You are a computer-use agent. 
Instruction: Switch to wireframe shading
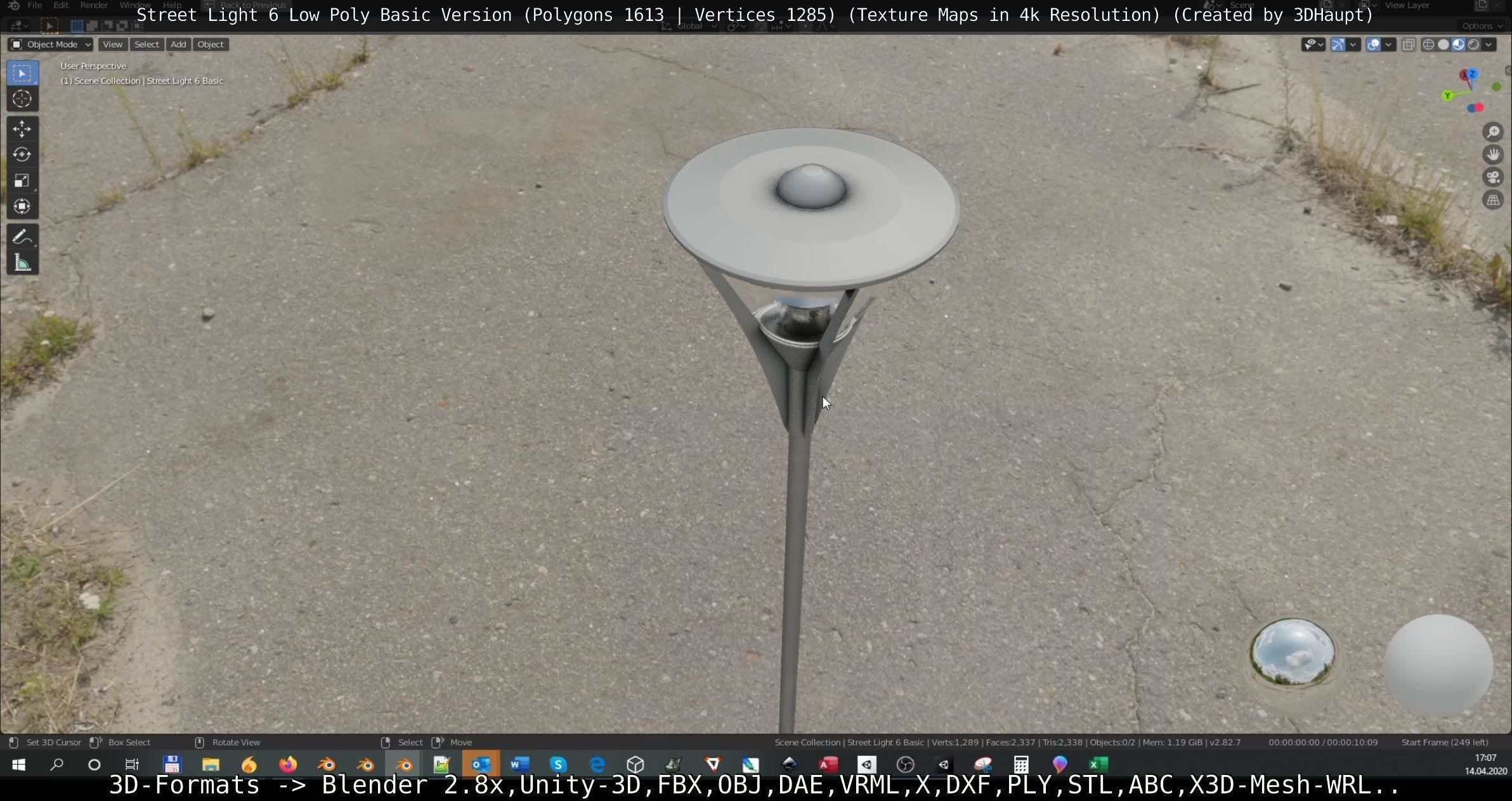click(x=1428, y=44)
